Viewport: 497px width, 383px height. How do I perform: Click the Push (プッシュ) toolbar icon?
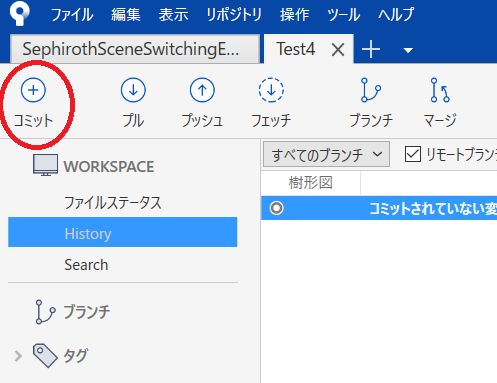tap(202, 90)
